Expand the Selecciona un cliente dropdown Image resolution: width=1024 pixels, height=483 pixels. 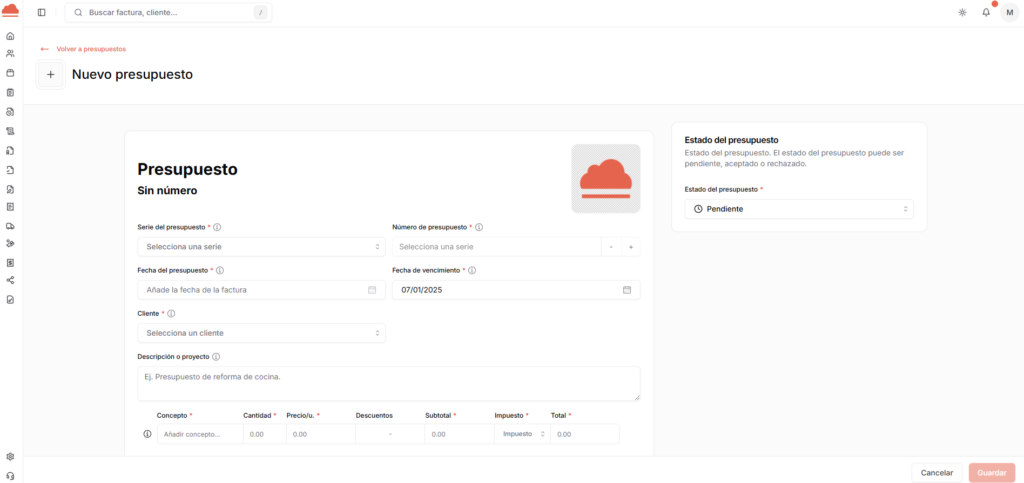click(261, 333)
